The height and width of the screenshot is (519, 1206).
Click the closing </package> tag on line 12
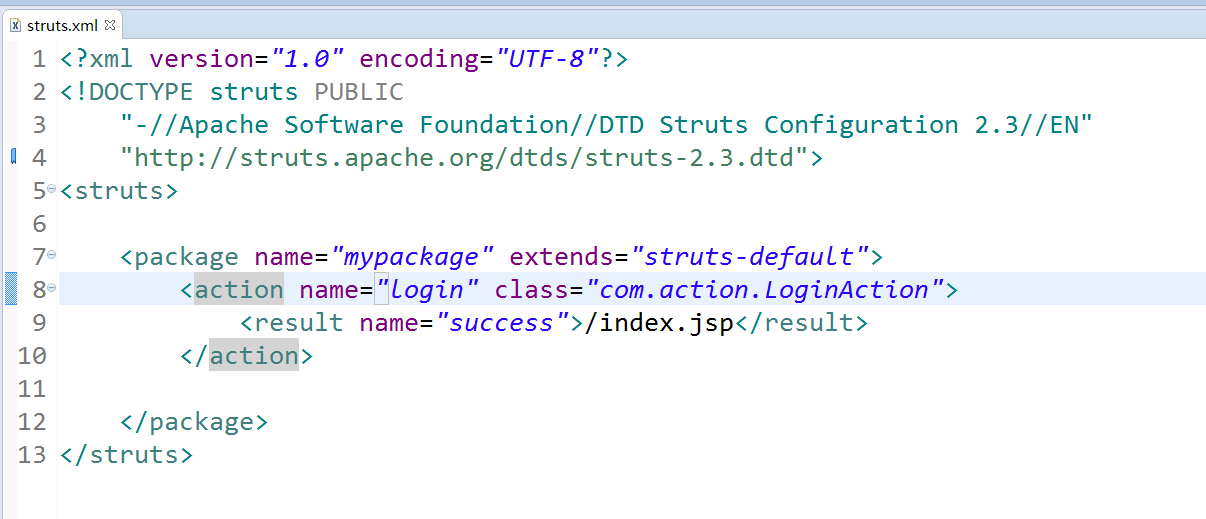tap(194, 422)
